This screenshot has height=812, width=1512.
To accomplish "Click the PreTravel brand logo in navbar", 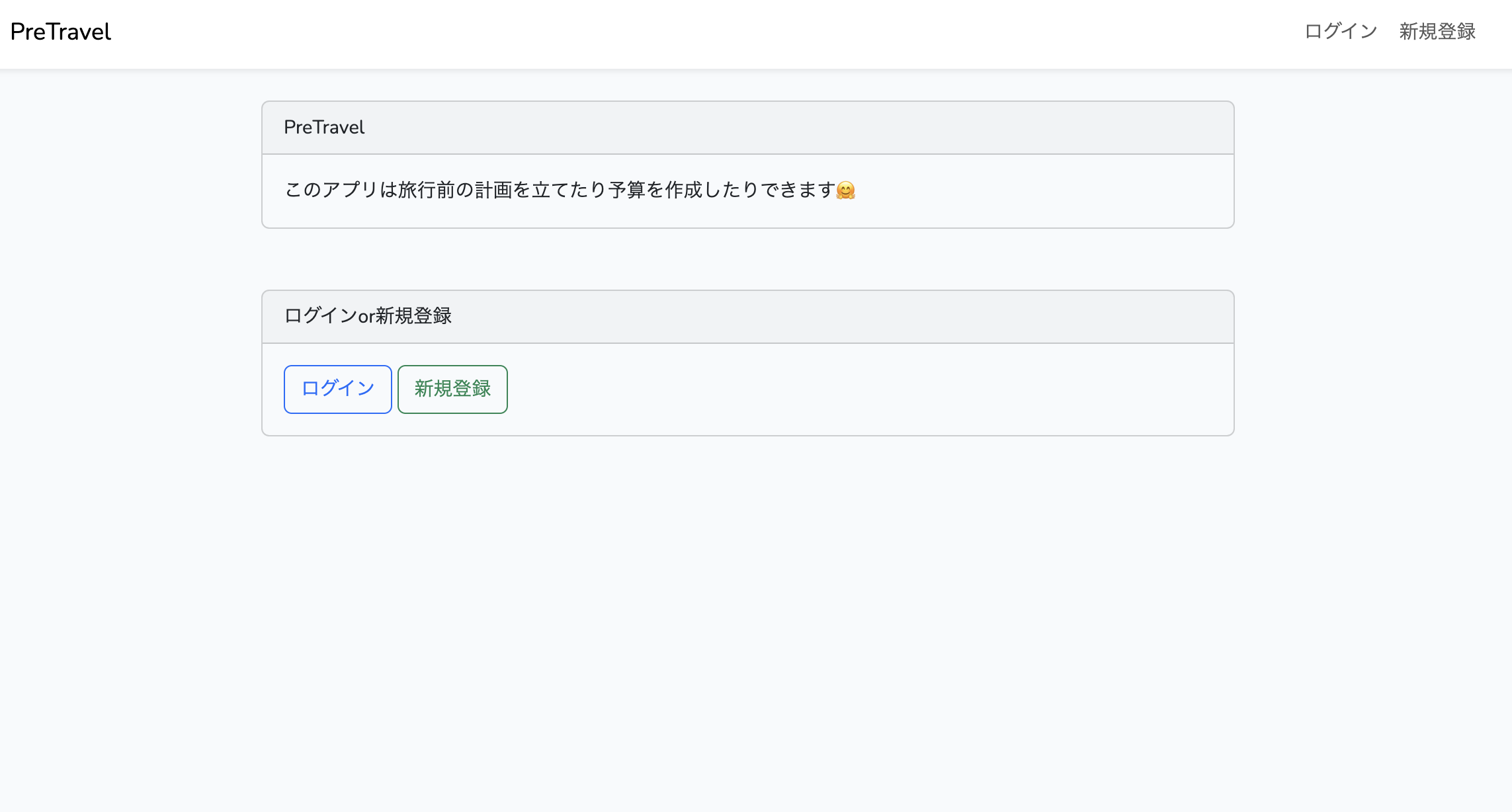I will tap(61, 32).
